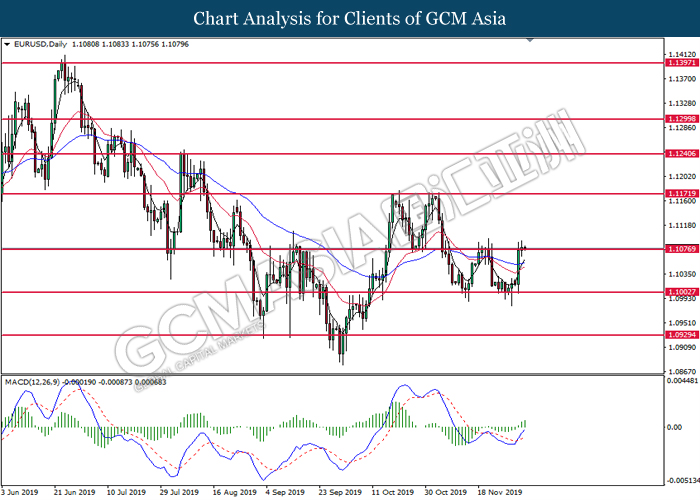Select the 1.12406 price level label
This screenshot has width=700, height=500.
[x=682, y=154]
